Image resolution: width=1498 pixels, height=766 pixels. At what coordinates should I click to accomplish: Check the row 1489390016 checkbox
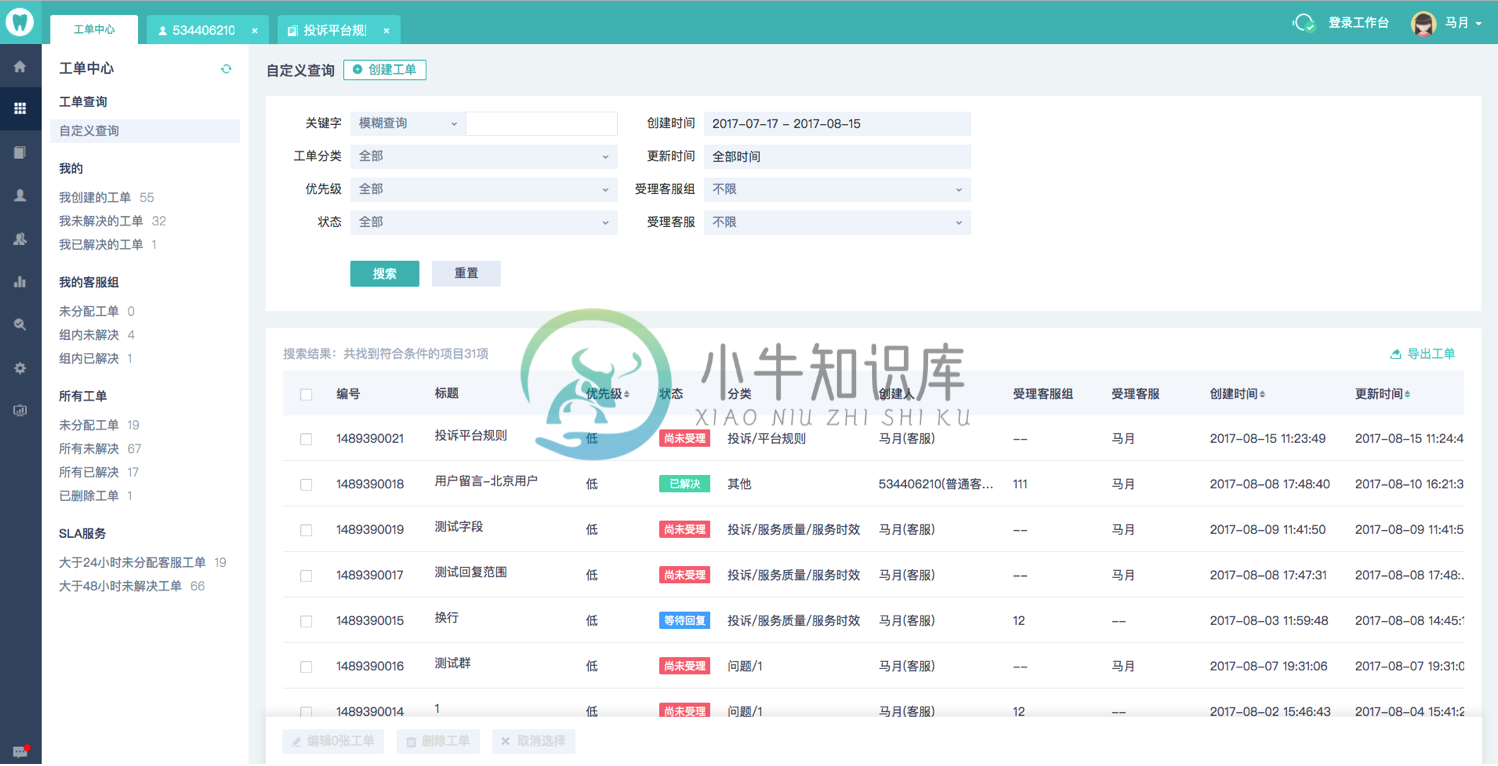[x=306, y=667]
